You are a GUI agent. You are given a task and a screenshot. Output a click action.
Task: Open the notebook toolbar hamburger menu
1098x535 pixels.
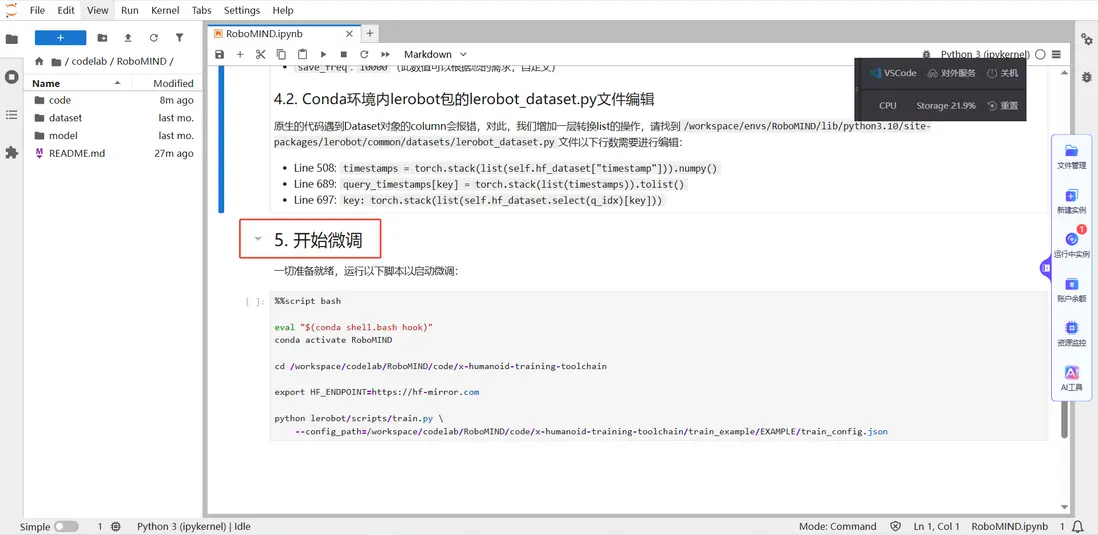(x=1057, y=55)
